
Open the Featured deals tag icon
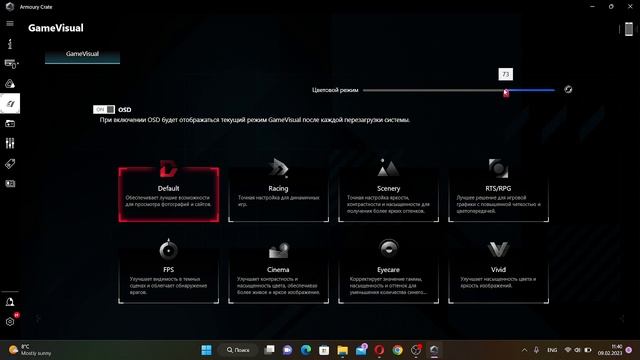[10, 164]
